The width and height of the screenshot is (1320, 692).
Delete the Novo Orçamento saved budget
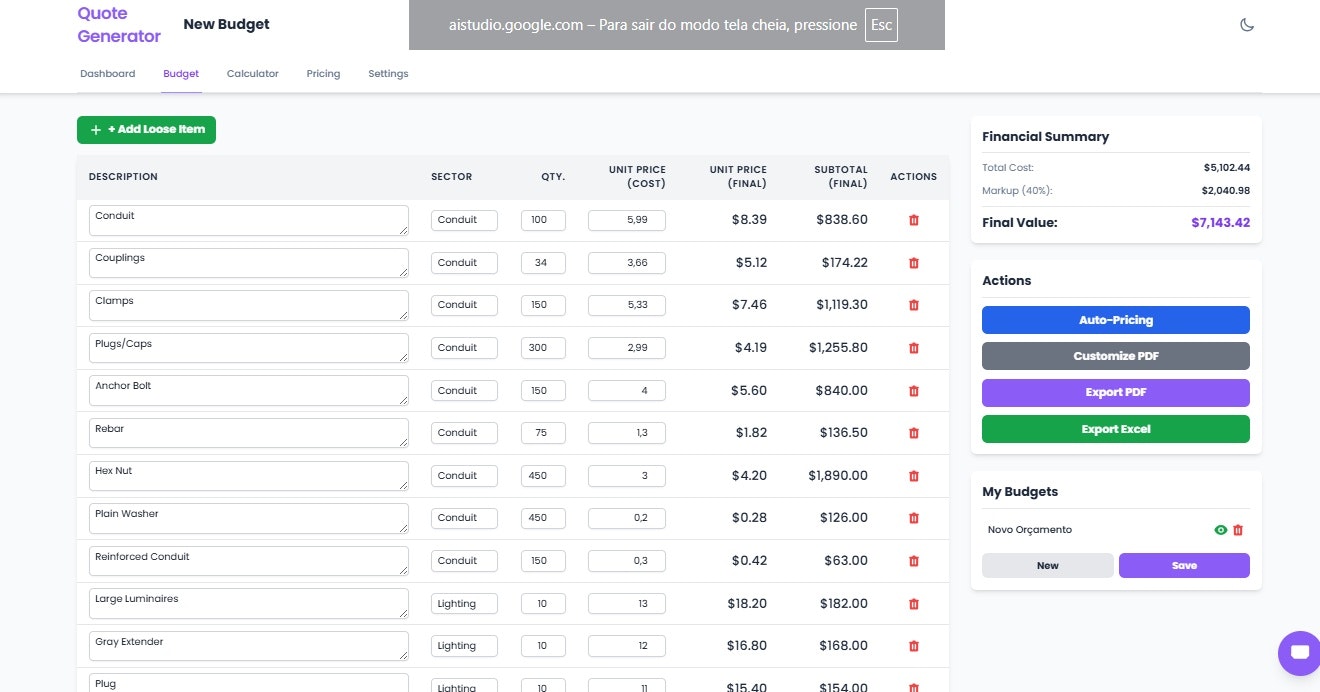point(1239,530)
